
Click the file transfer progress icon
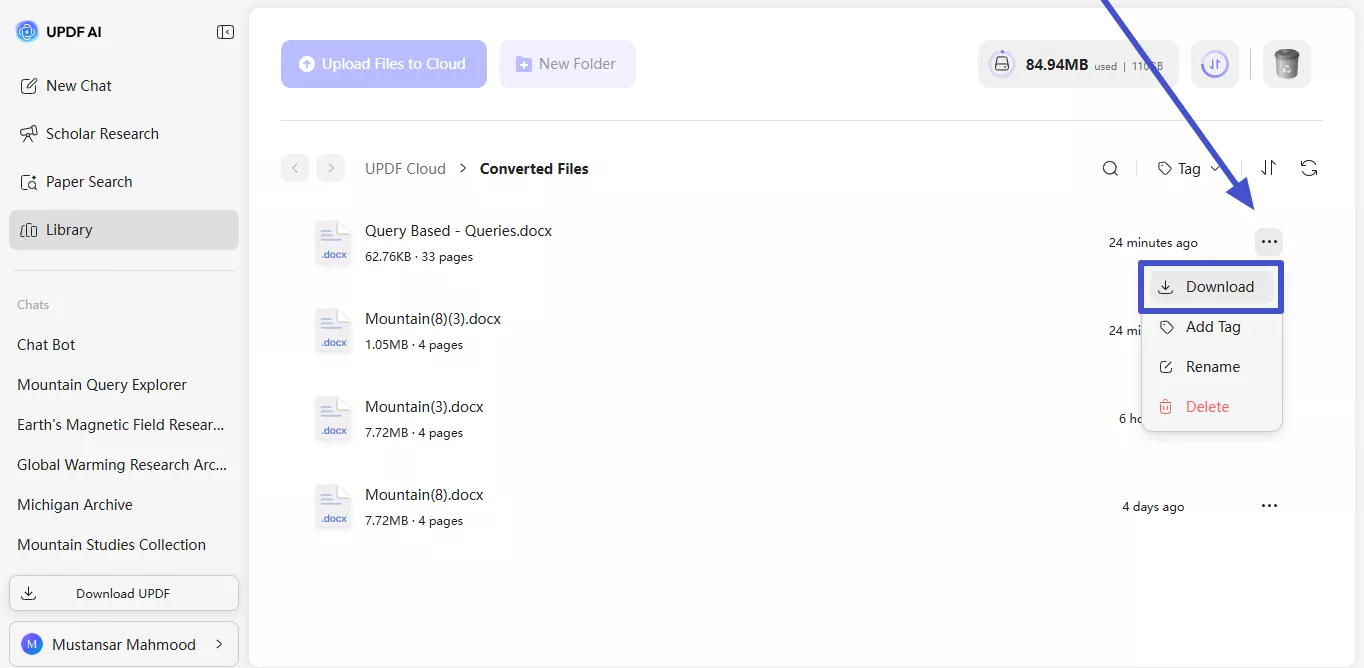[1214, 63]
